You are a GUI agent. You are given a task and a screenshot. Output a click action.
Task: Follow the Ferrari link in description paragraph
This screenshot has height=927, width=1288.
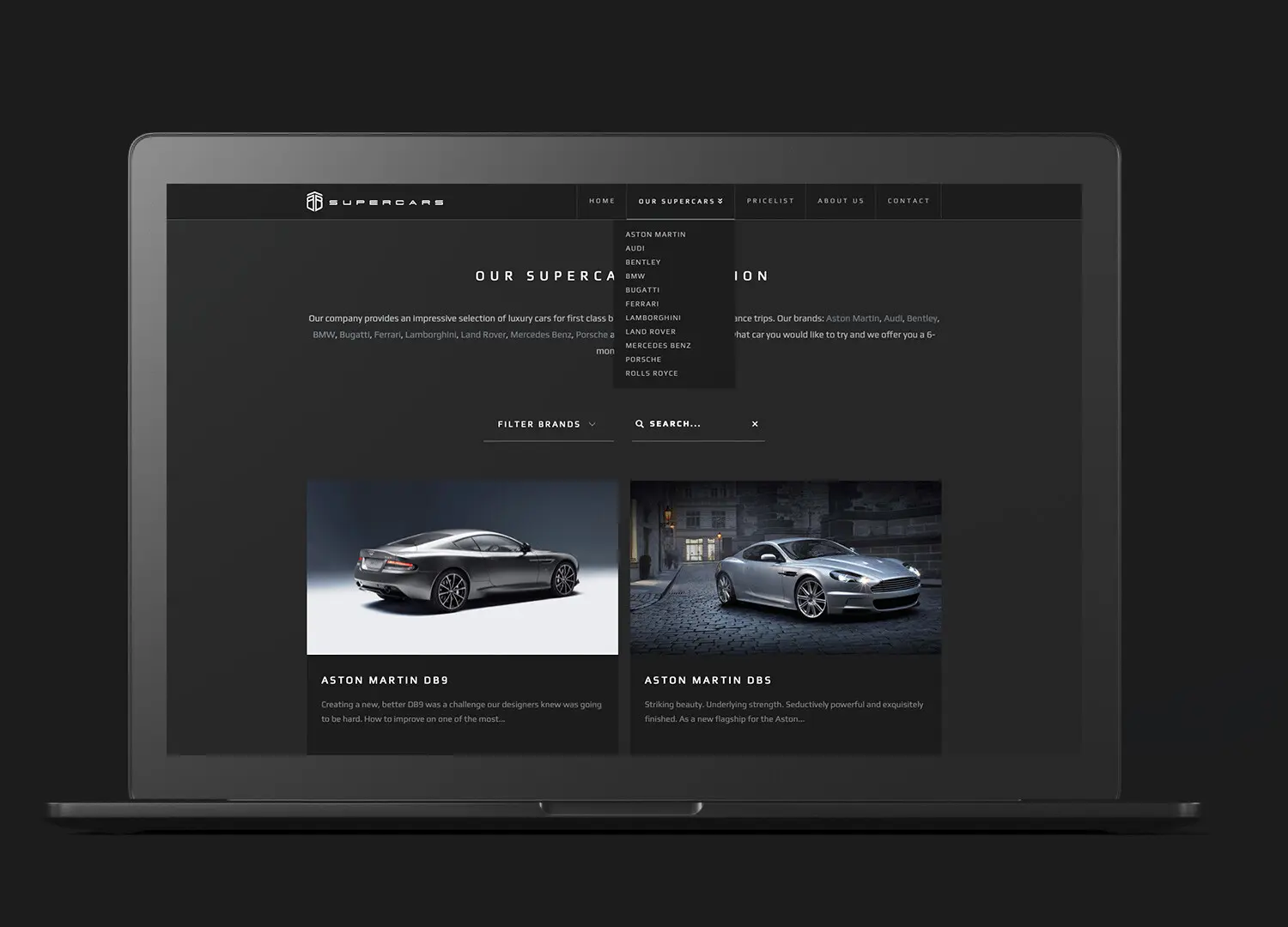(x=387, y=335)
